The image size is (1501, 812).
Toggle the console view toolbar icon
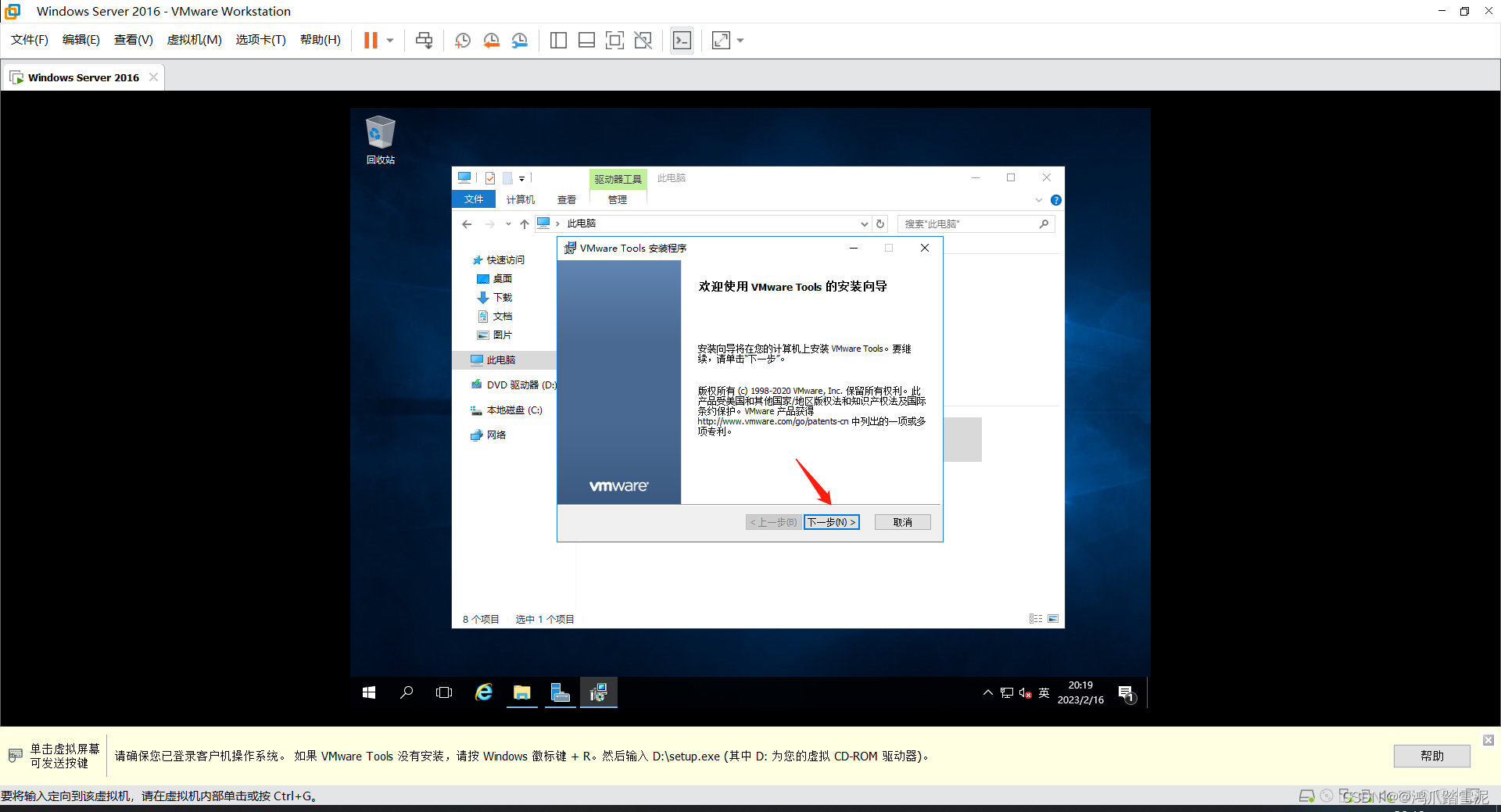(682, 40)
